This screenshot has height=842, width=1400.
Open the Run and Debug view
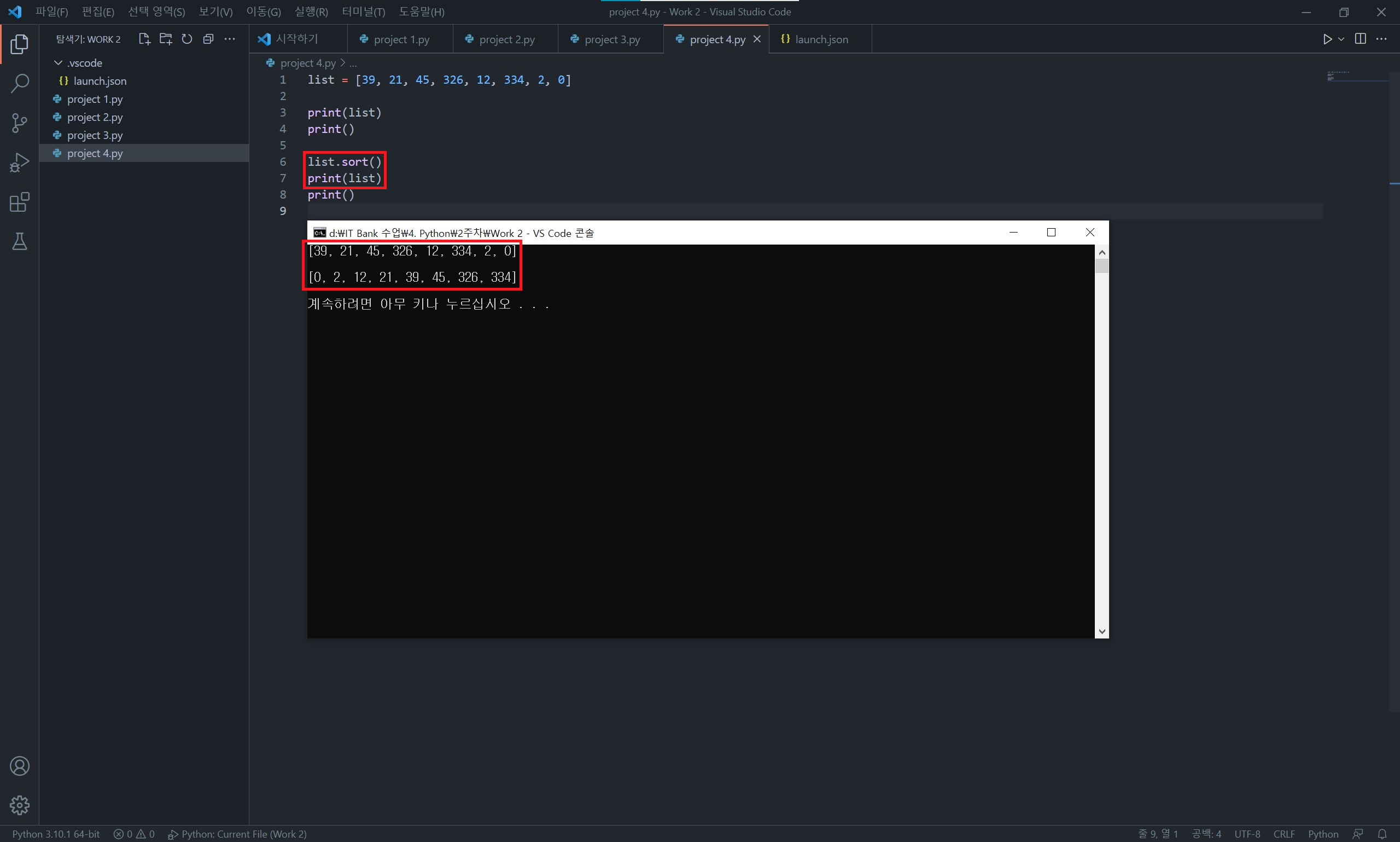[19, 163]
